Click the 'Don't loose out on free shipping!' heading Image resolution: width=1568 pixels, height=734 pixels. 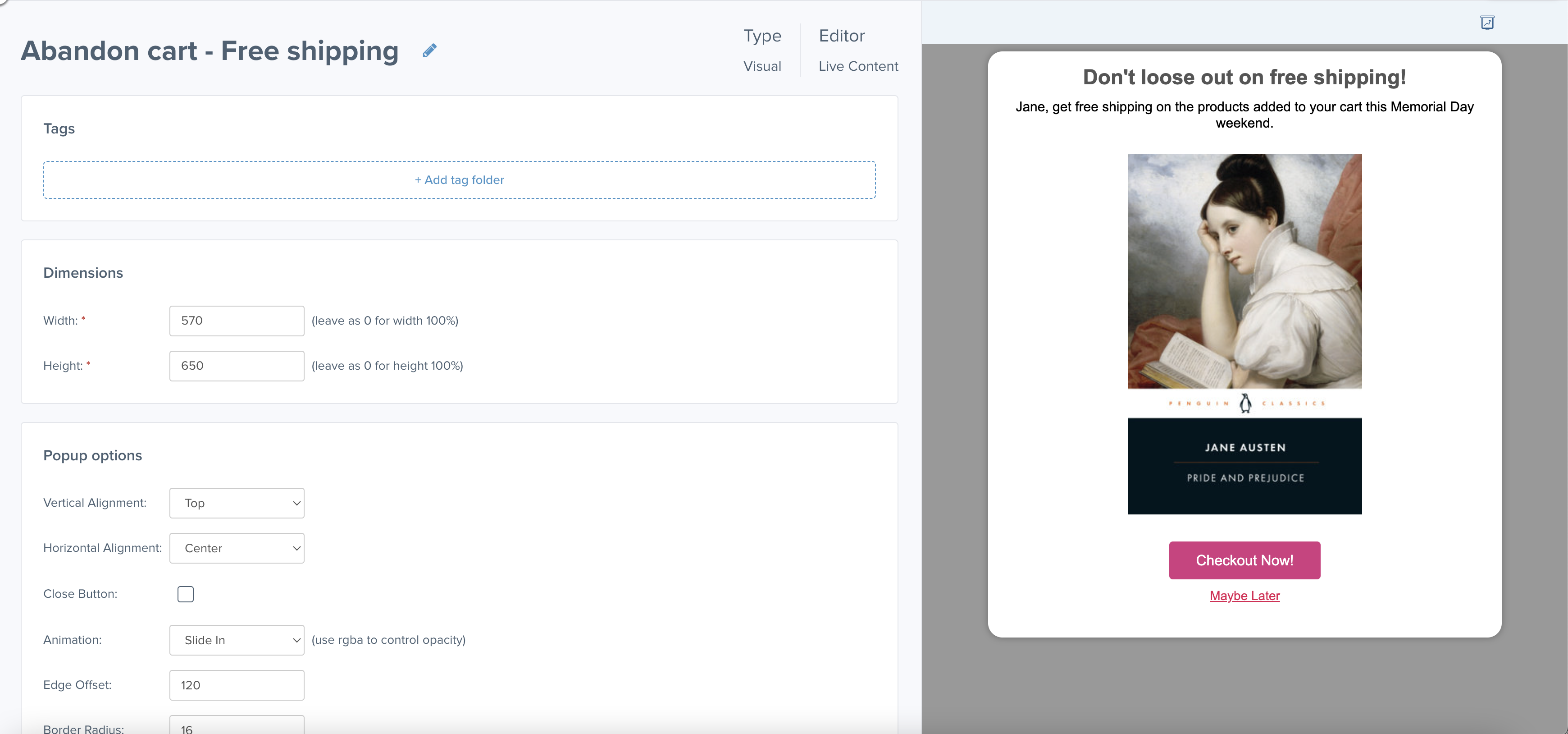(1245, 78)
